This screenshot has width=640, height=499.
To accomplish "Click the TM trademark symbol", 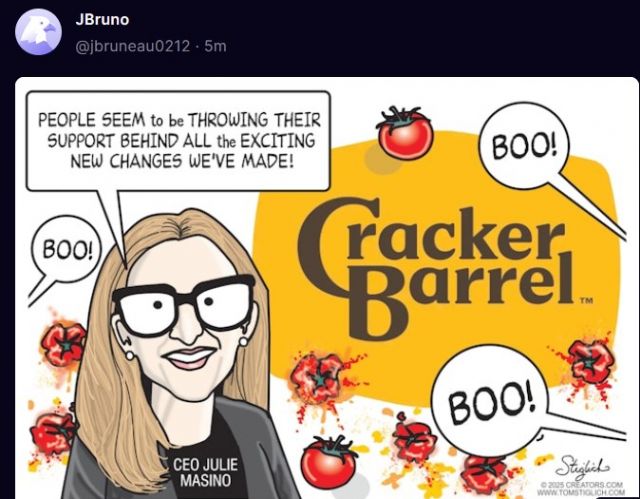I will (587, 301).
